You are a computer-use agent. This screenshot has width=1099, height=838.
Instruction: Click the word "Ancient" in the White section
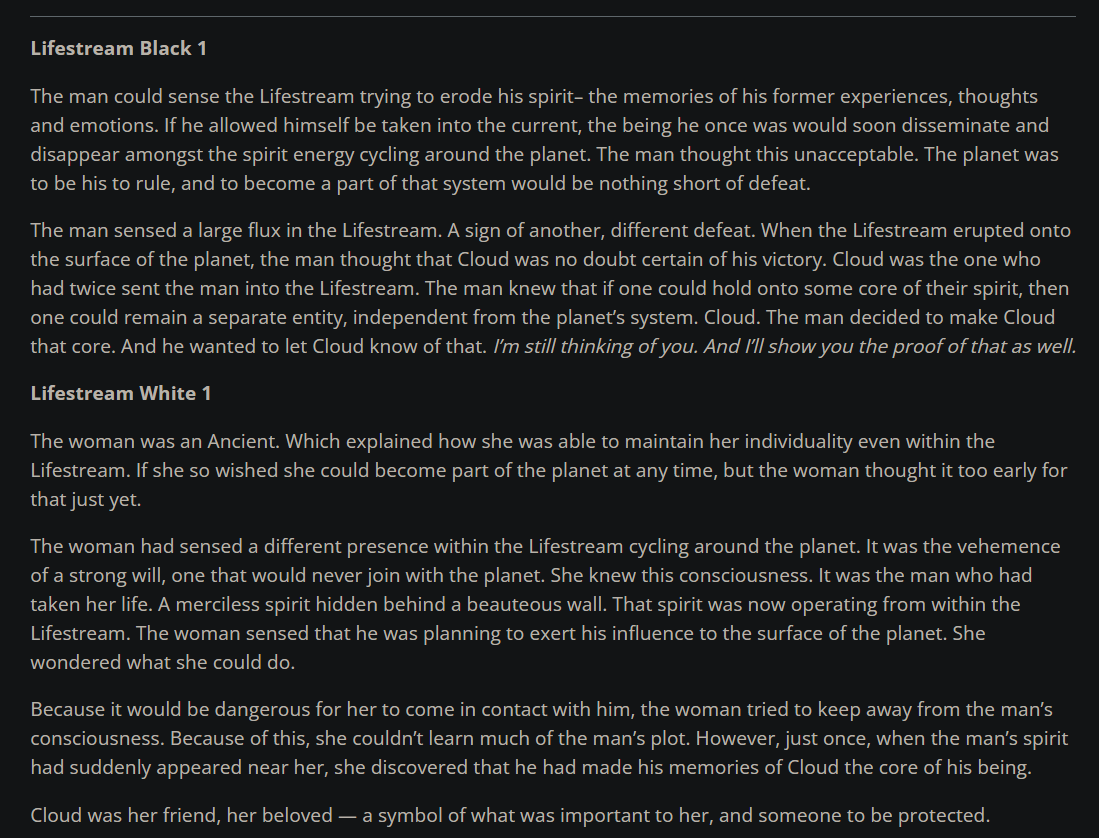point(243,441)
